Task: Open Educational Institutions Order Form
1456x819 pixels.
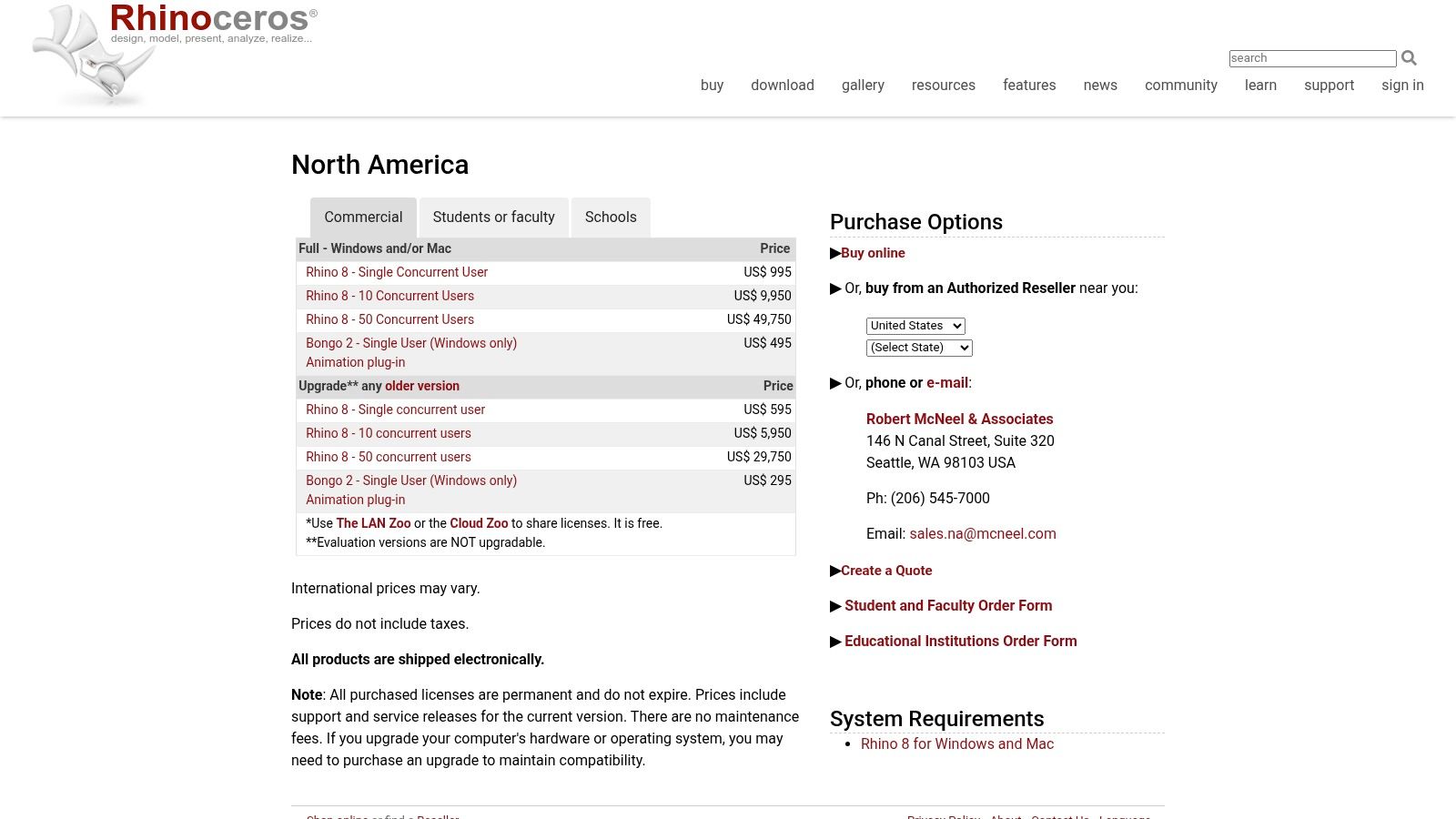Action: pos(960,642)
